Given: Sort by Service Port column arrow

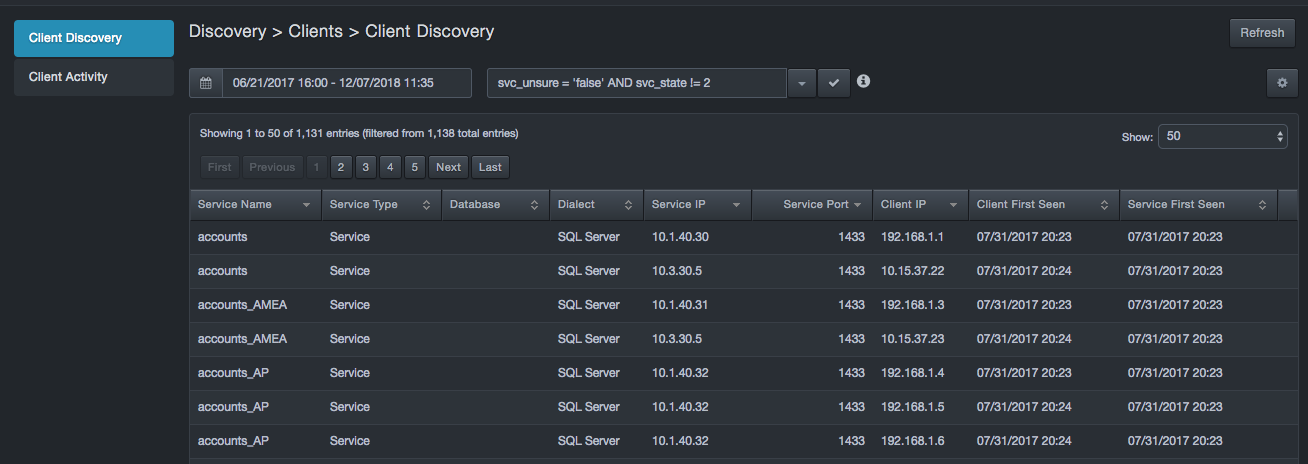Looking at the screenshot, I should click(x=858, y=205).
